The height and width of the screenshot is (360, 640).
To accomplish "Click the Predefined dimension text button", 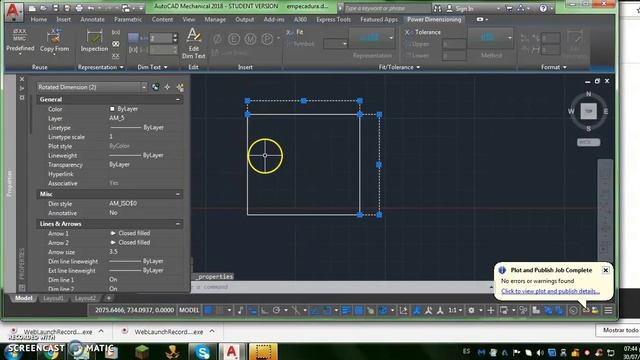I will (20, 42).
